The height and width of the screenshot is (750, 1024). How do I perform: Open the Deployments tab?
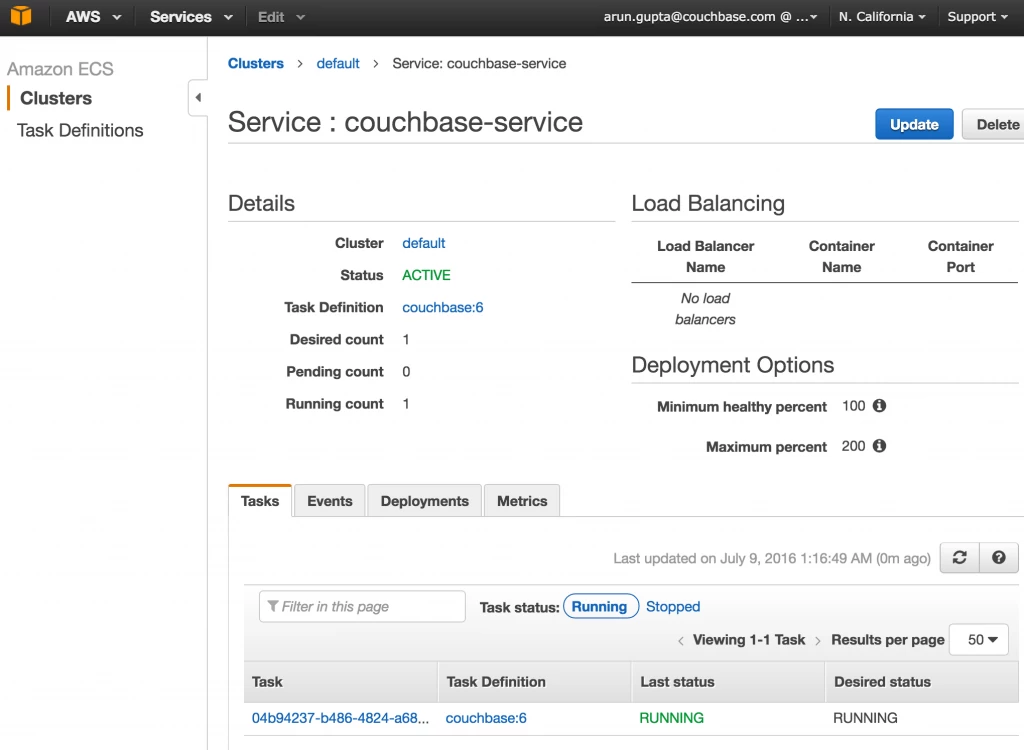coord(424,501)
